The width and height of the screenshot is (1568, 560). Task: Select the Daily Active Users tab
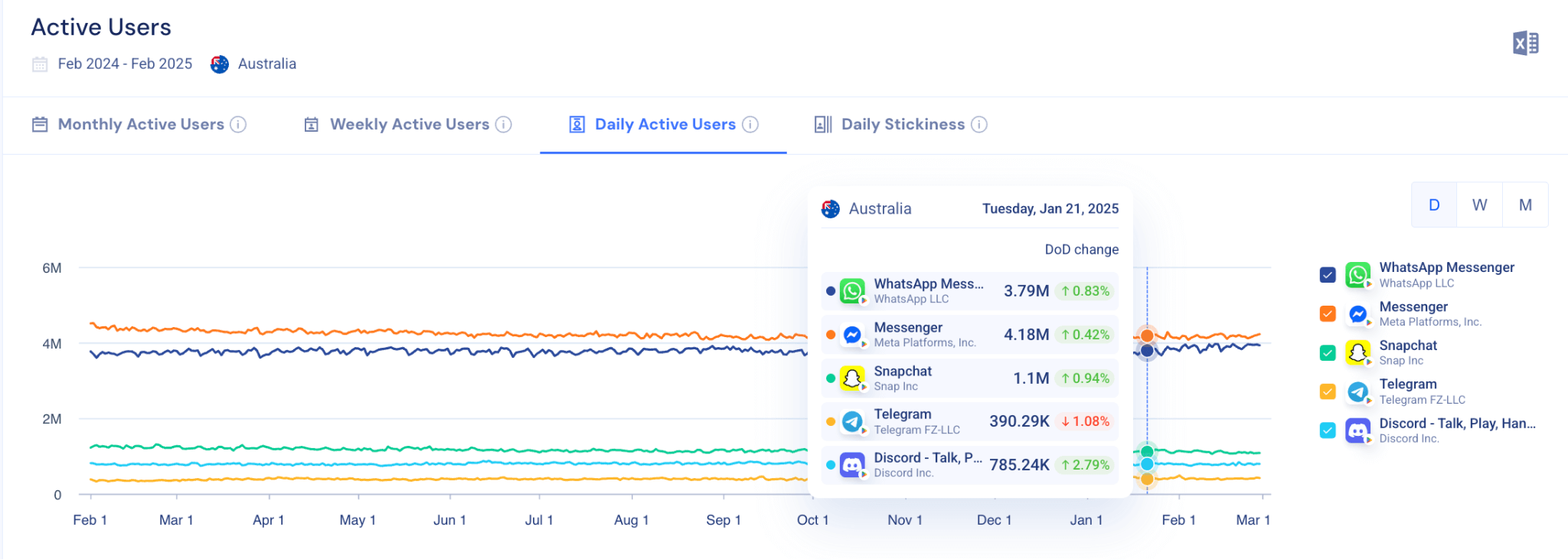click(x=663, y=124)
